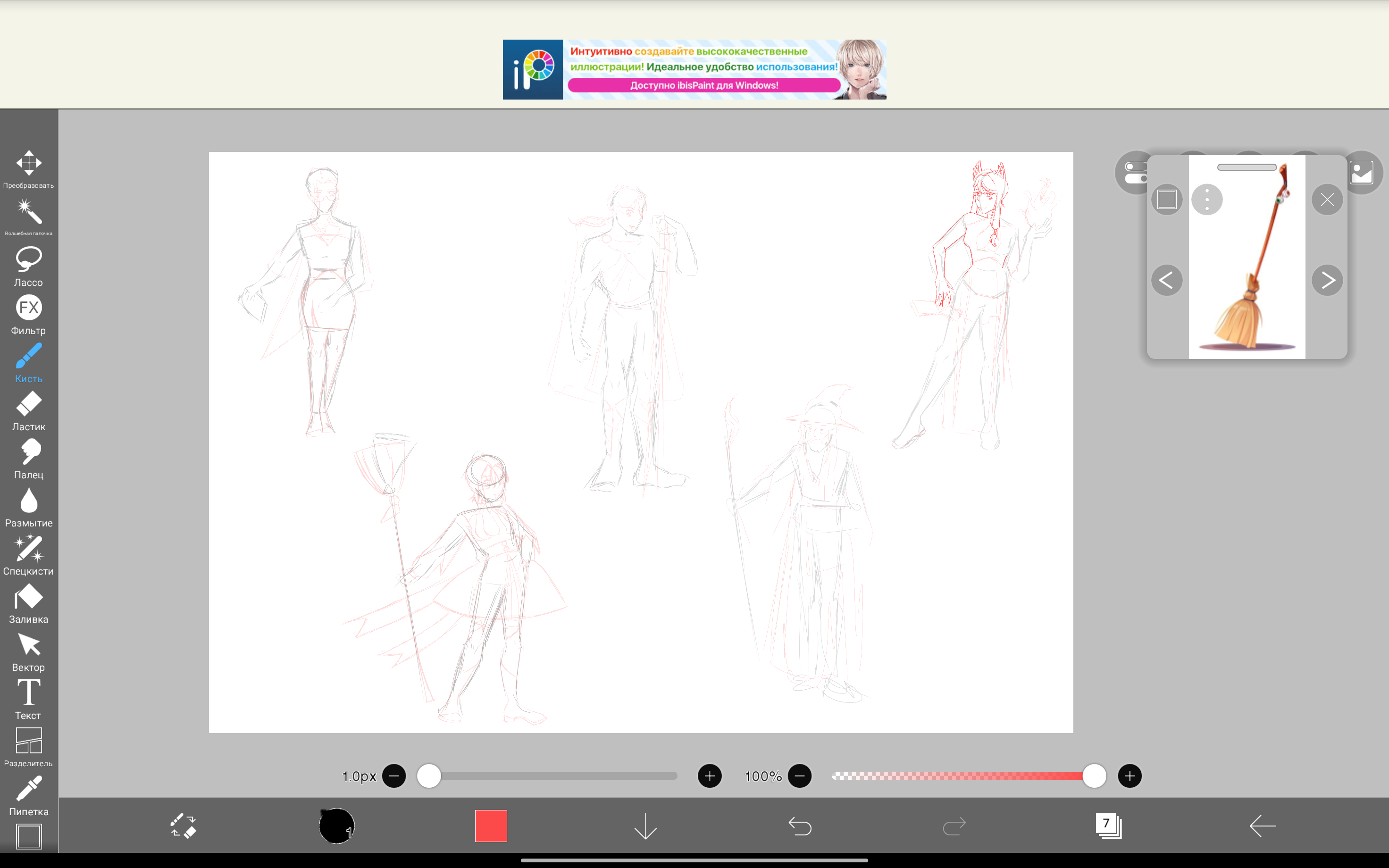Screen dimensions: 1389x868
Task: Toggle the brush/eraser switch icon
Action: (x=183, y=826)
